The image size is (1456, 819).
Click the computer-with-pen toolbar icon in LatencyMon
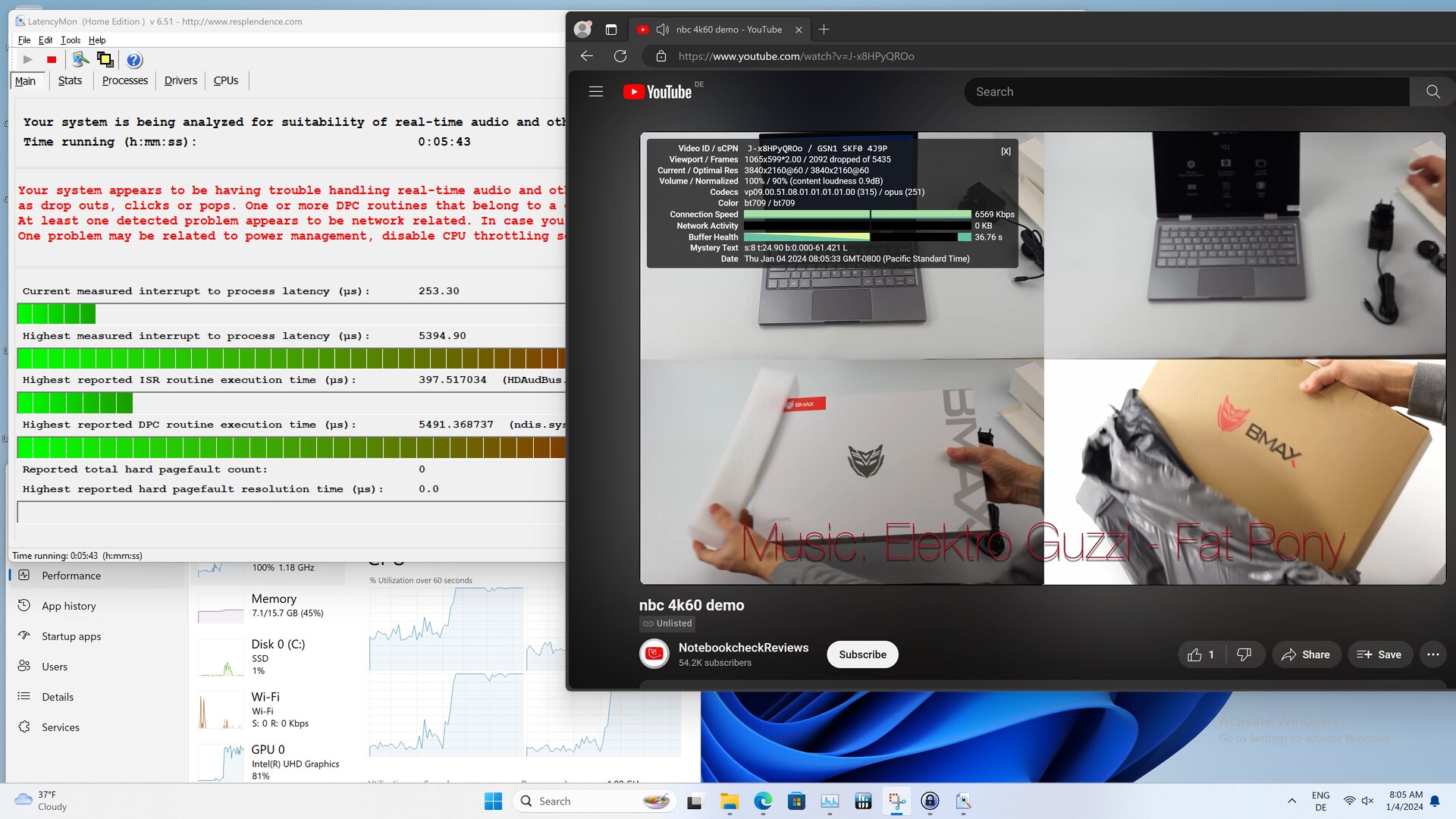pos(80,60)
